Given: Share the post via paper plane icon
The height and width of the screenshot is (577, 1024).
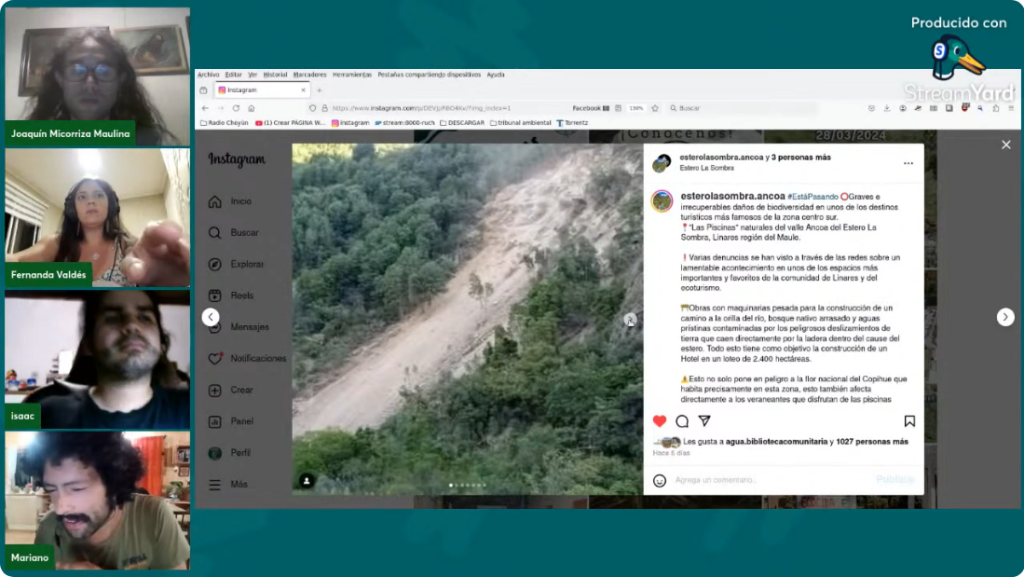Looking at the screenshot, I should click(704, 421).
